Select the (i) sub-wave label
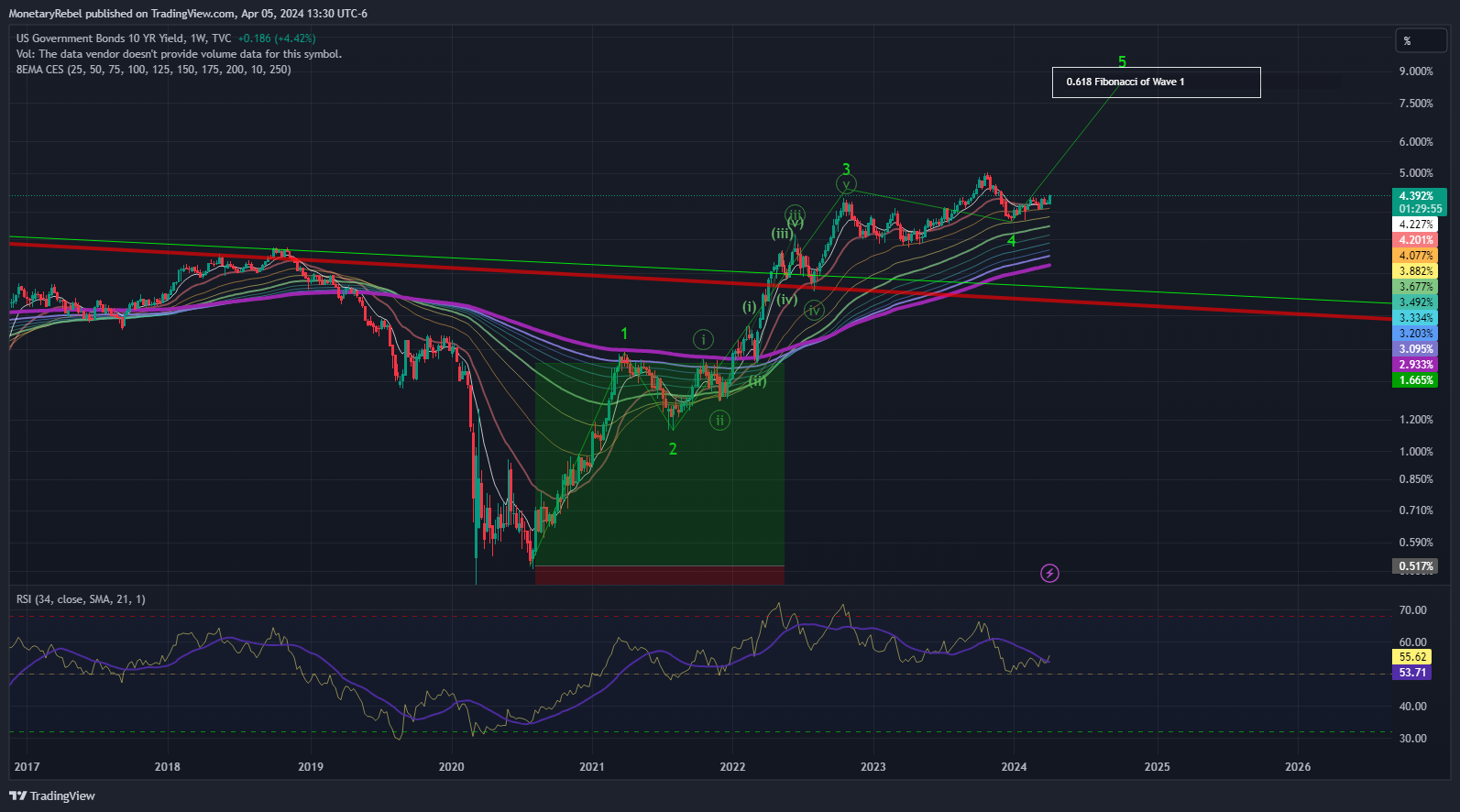The image size is (1460, 812). 750,306
